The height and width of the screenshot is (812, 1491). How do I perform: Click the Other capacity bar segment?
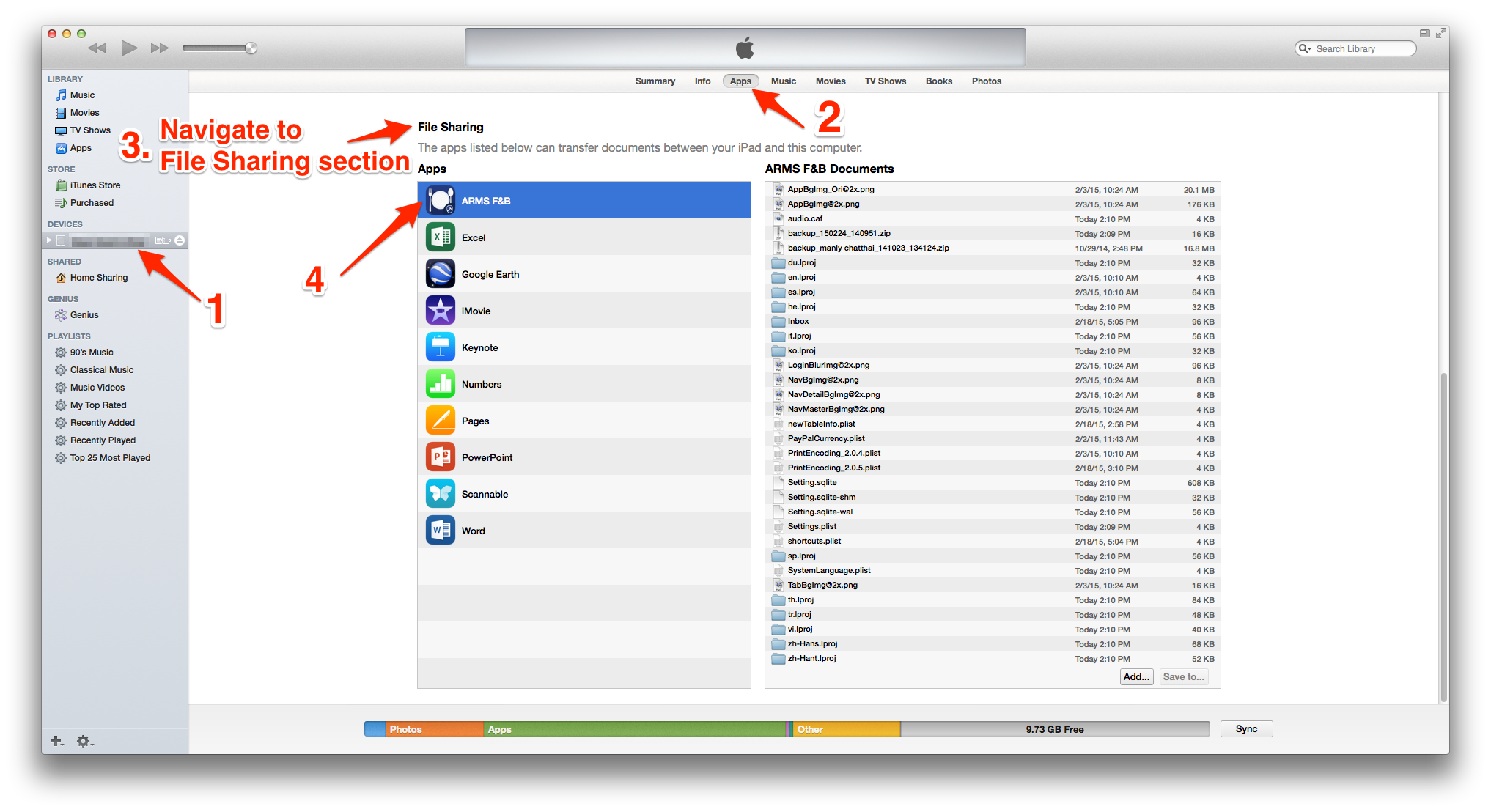(847, 728)
